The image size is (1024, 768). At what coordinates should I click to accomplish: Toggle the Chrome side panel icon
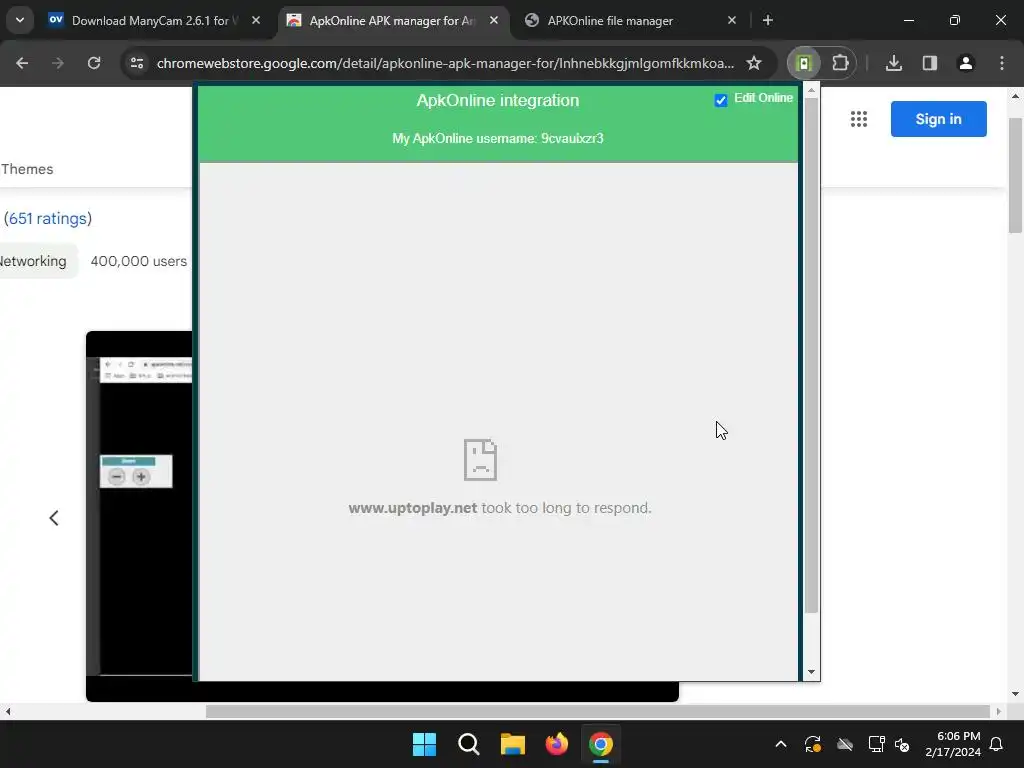tap(929, 63)
